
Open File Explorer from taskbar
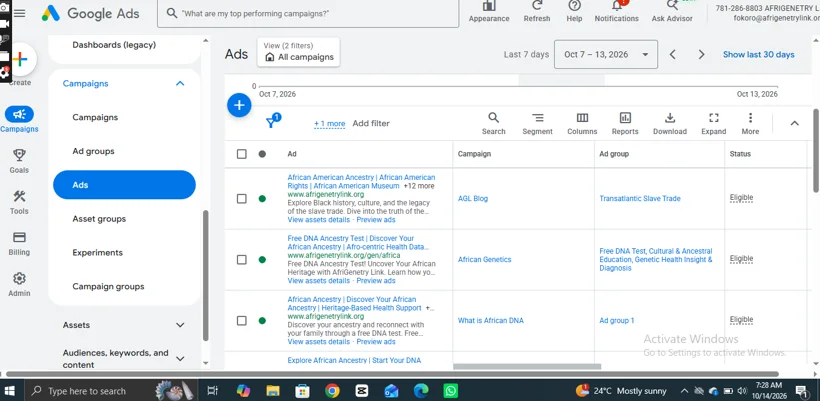click(x=272, y=391)
